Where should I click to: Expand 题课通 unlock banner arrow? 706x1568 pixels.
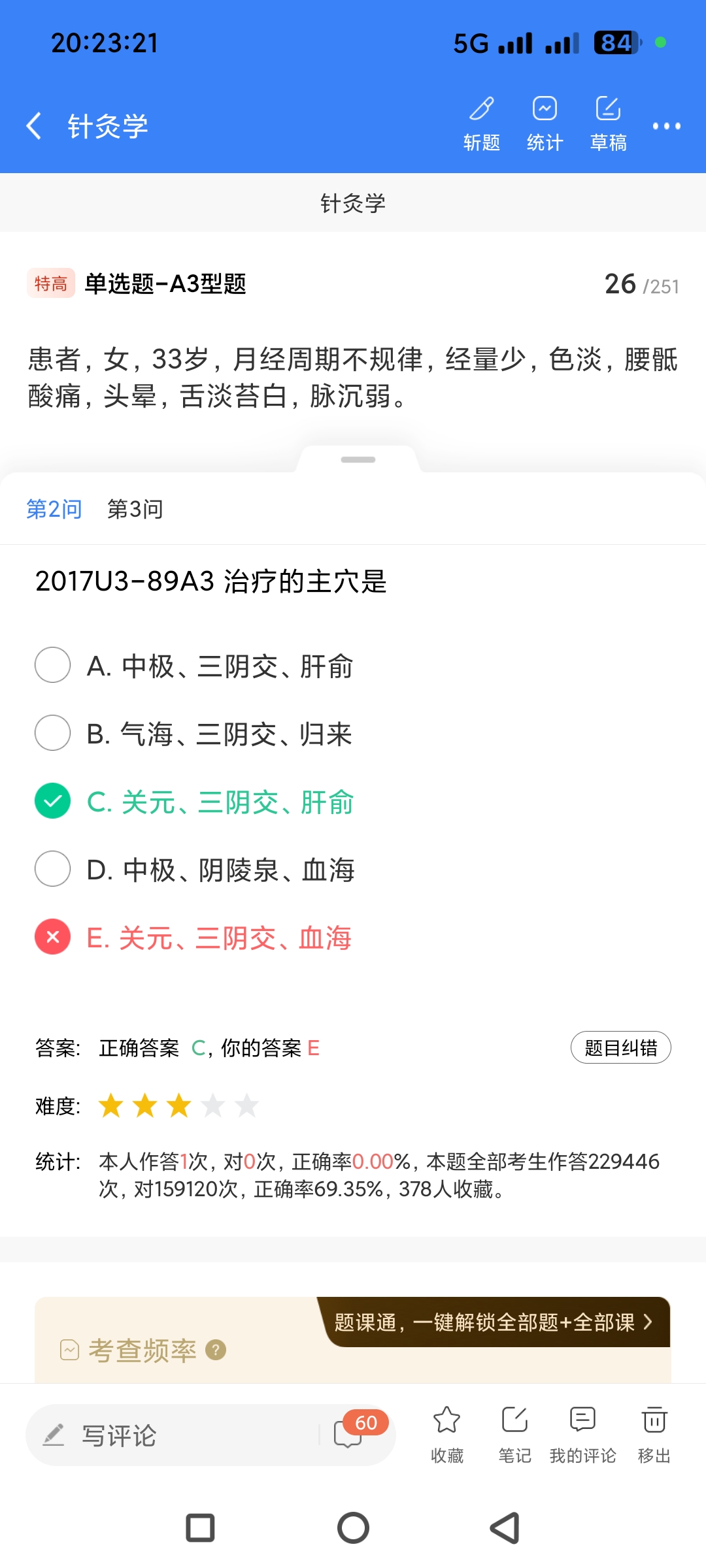click(x=647, y=1322)
